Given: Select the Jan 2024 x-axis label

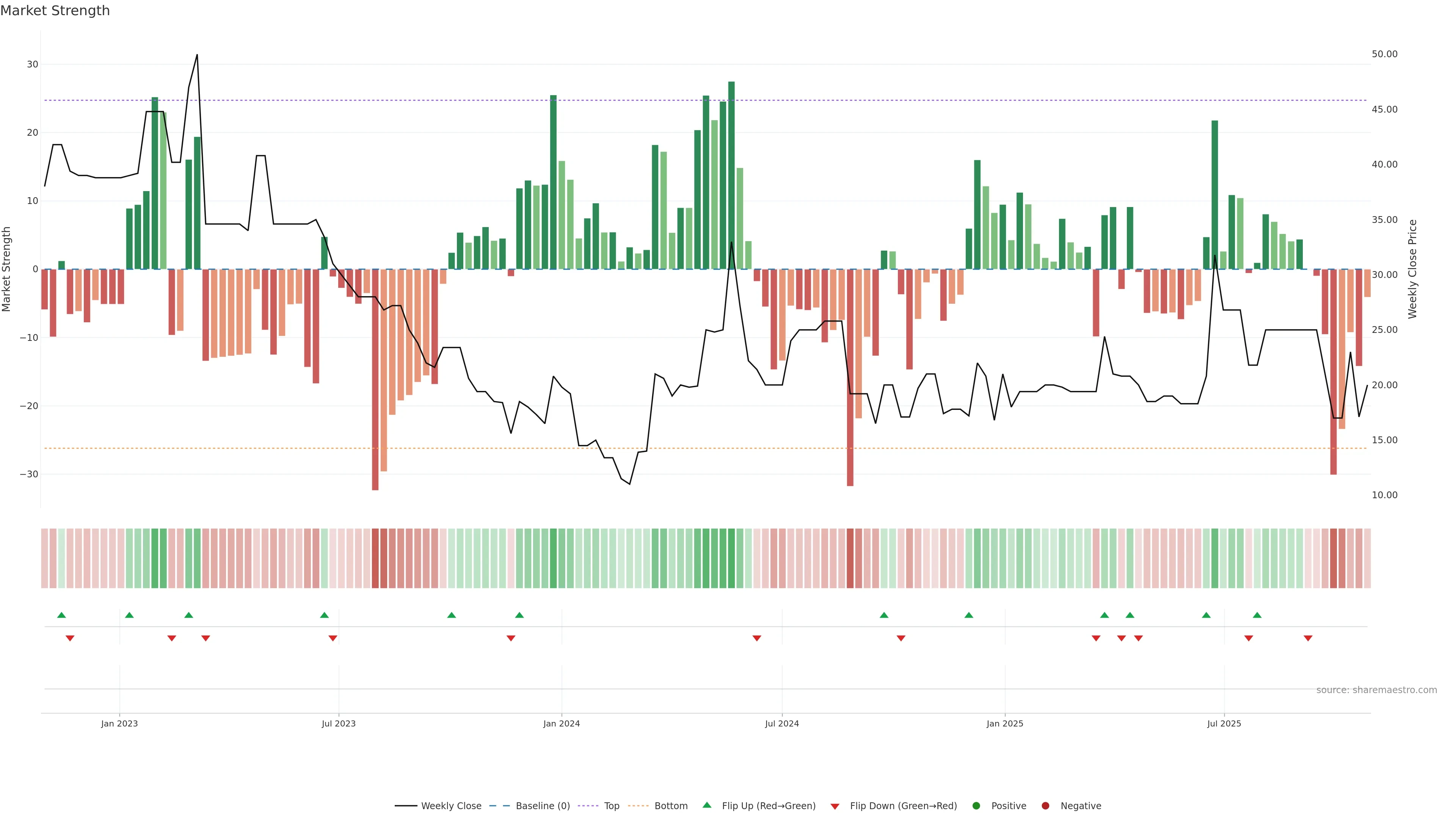Looking at the screenshot, I should (561, 723).
